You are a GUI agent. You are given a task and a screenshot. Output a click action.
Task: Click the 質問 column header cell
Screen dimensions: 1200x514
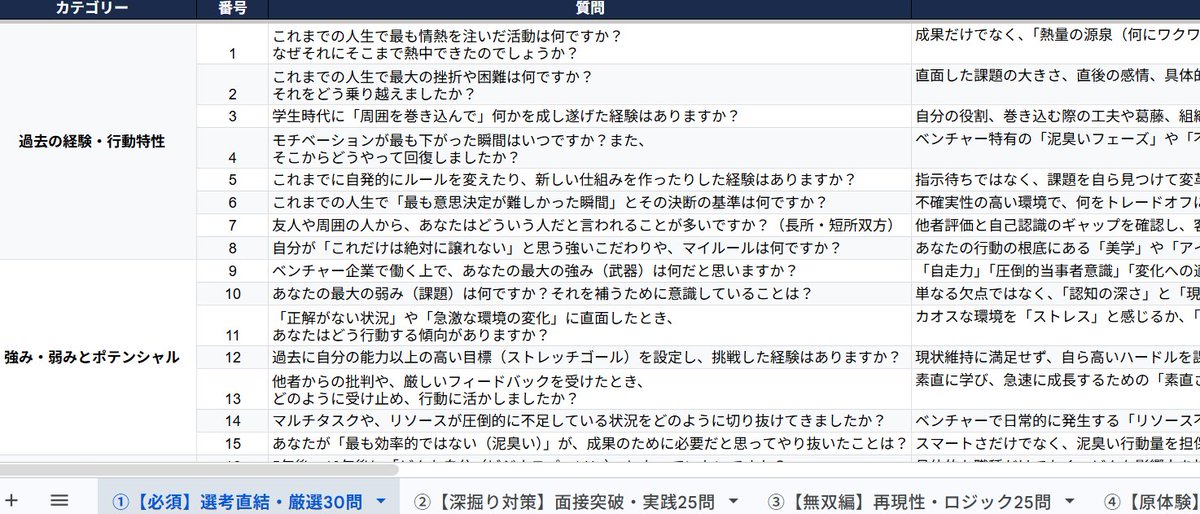coord(589,8)
